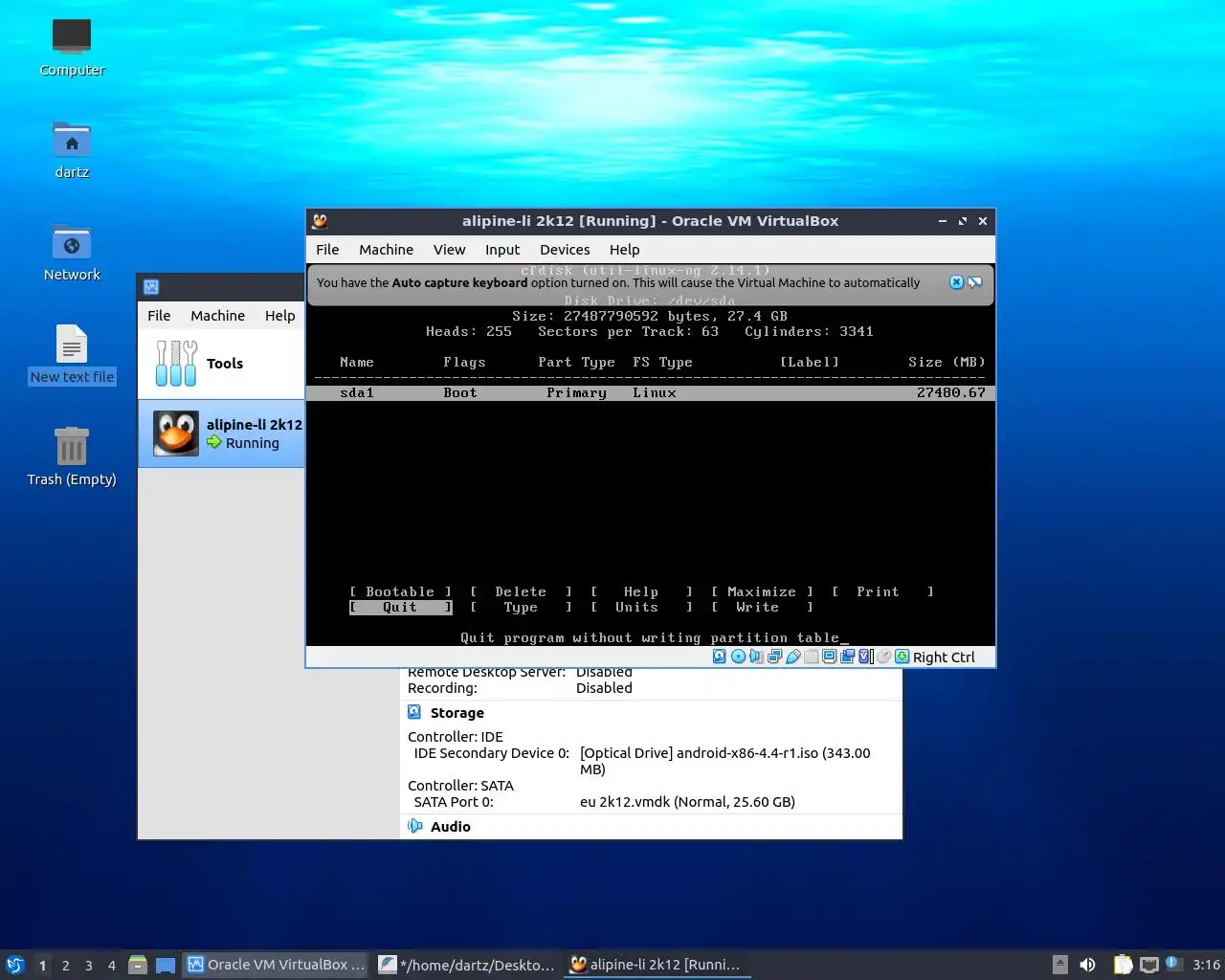This screenshot has width=1225, height=980.
Task: Switch to alipine-li 2k12 [Runni… taskbar entry
Action: tap(657, 965)
